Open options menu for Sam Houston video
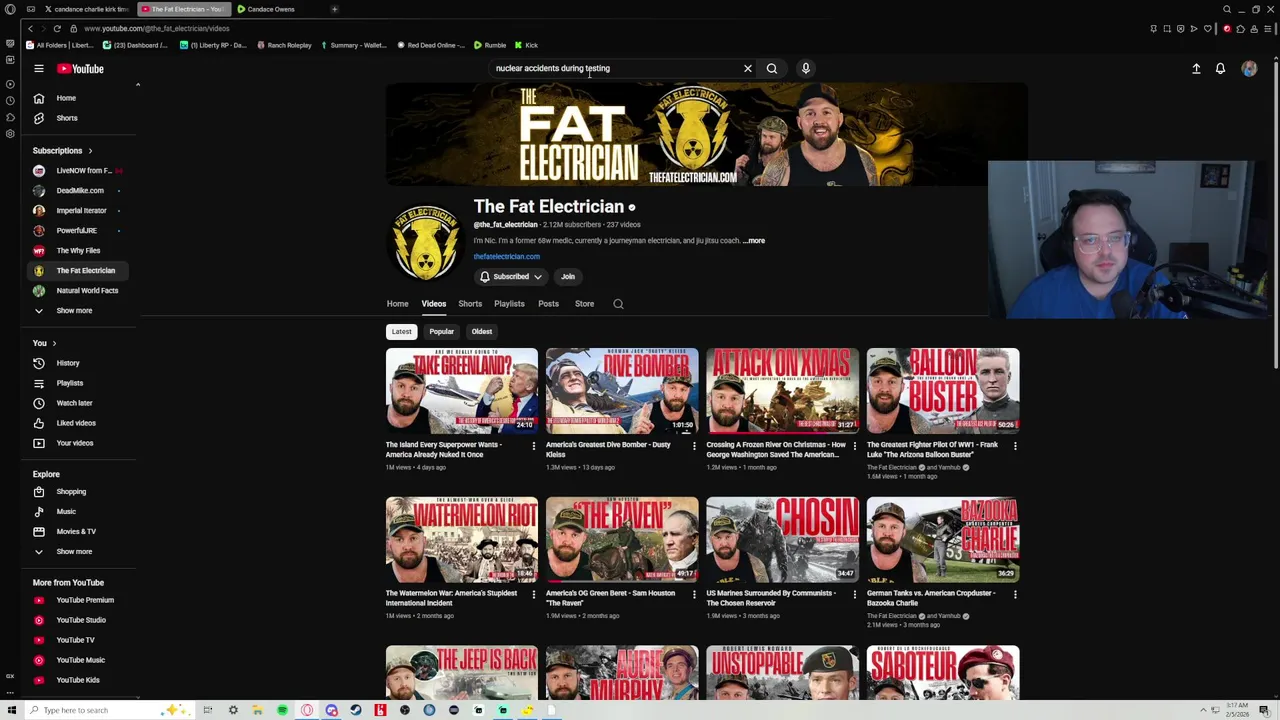 [694, 595]
